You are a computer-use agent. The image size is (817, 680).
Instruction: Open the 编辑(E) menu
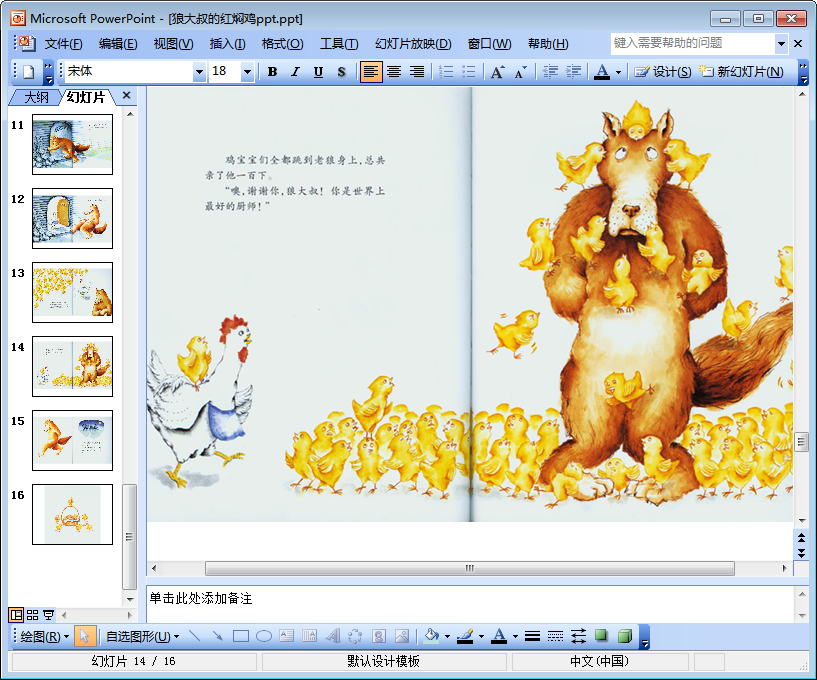(x=118, y=44)
